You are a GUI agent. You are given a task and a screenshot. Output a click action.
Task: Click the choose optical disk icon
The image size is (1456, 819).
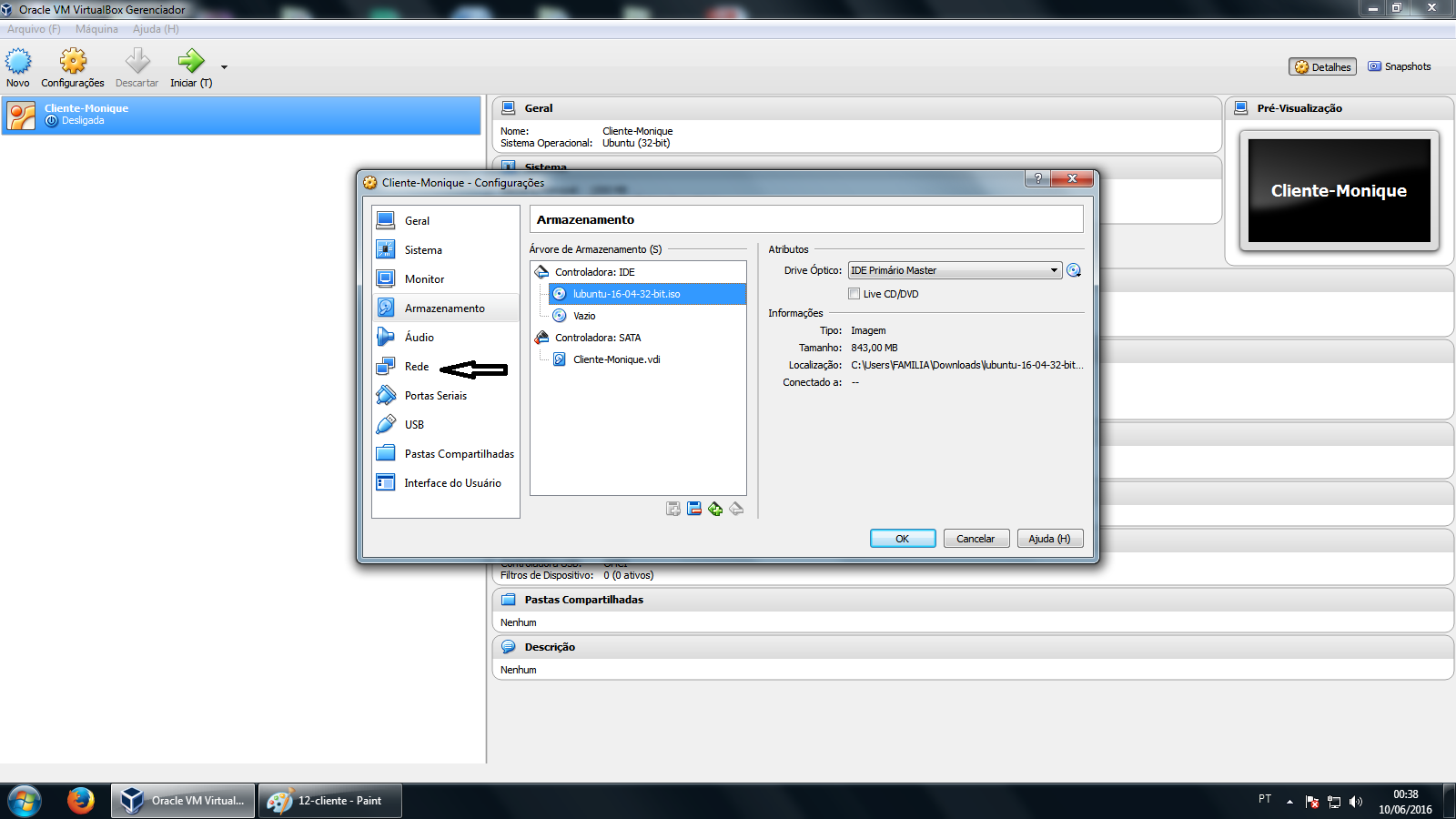tap(1074, 270)
